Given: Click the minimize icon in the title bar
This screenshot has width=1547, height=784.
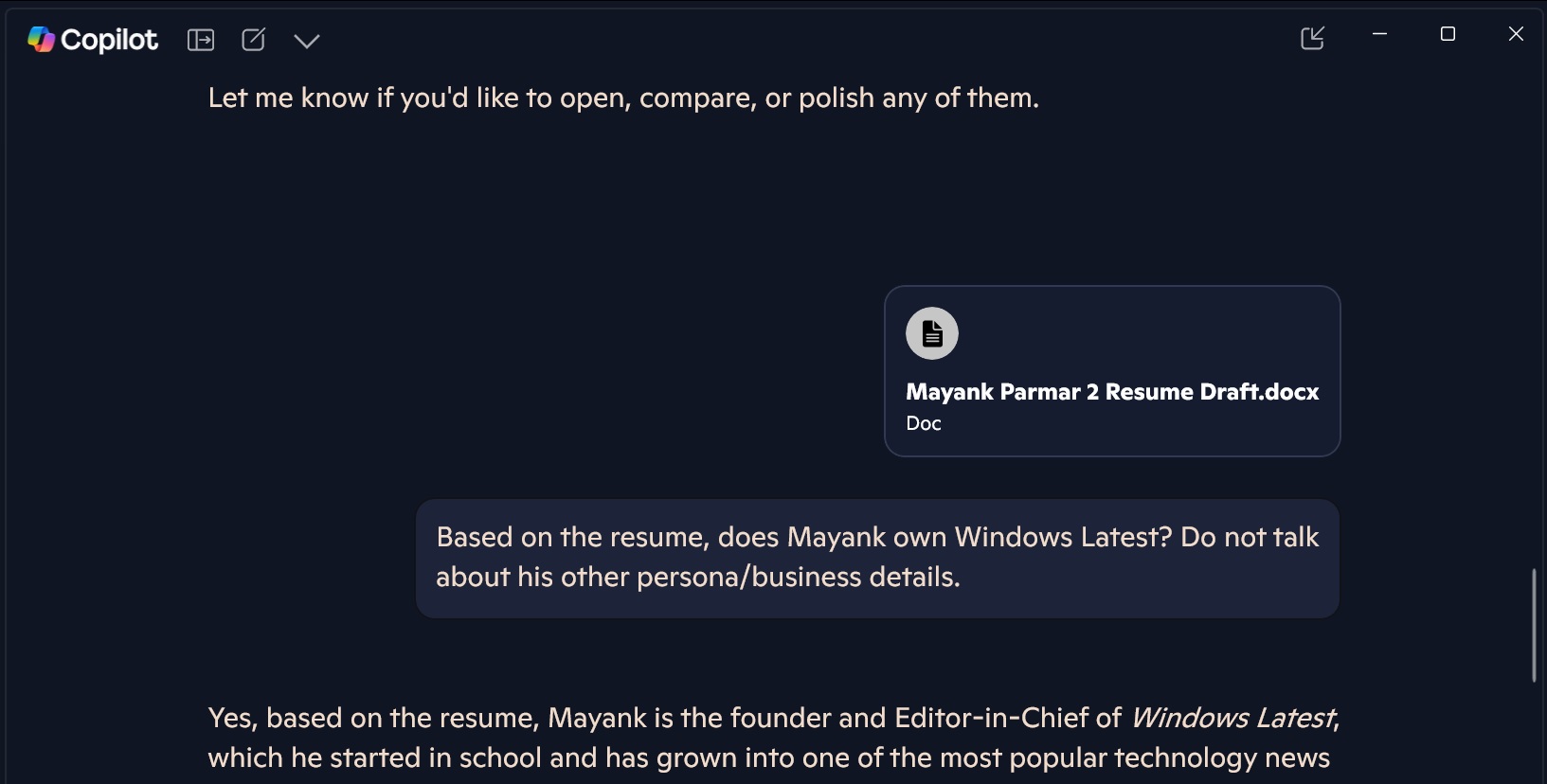Looking at the screenshot, I should point(1379,34).
